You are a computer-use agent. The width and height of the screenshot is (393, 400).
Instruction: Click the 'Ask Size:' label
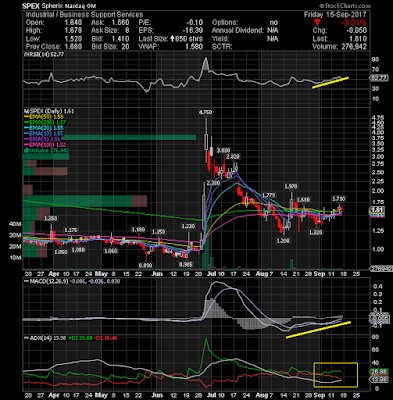coord(105,31)
